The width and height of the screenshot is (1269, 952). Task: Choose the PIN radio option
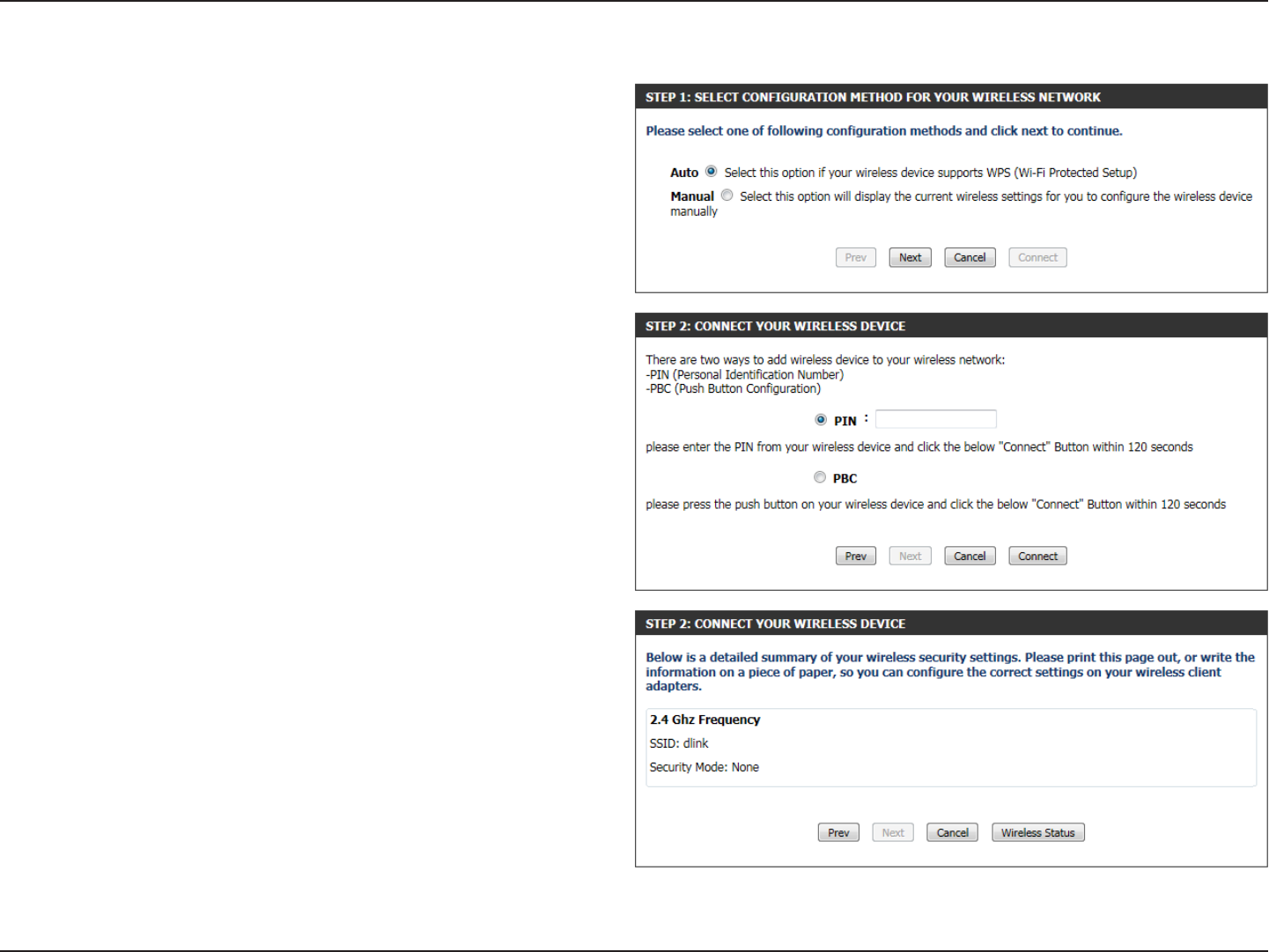point(821,420)
